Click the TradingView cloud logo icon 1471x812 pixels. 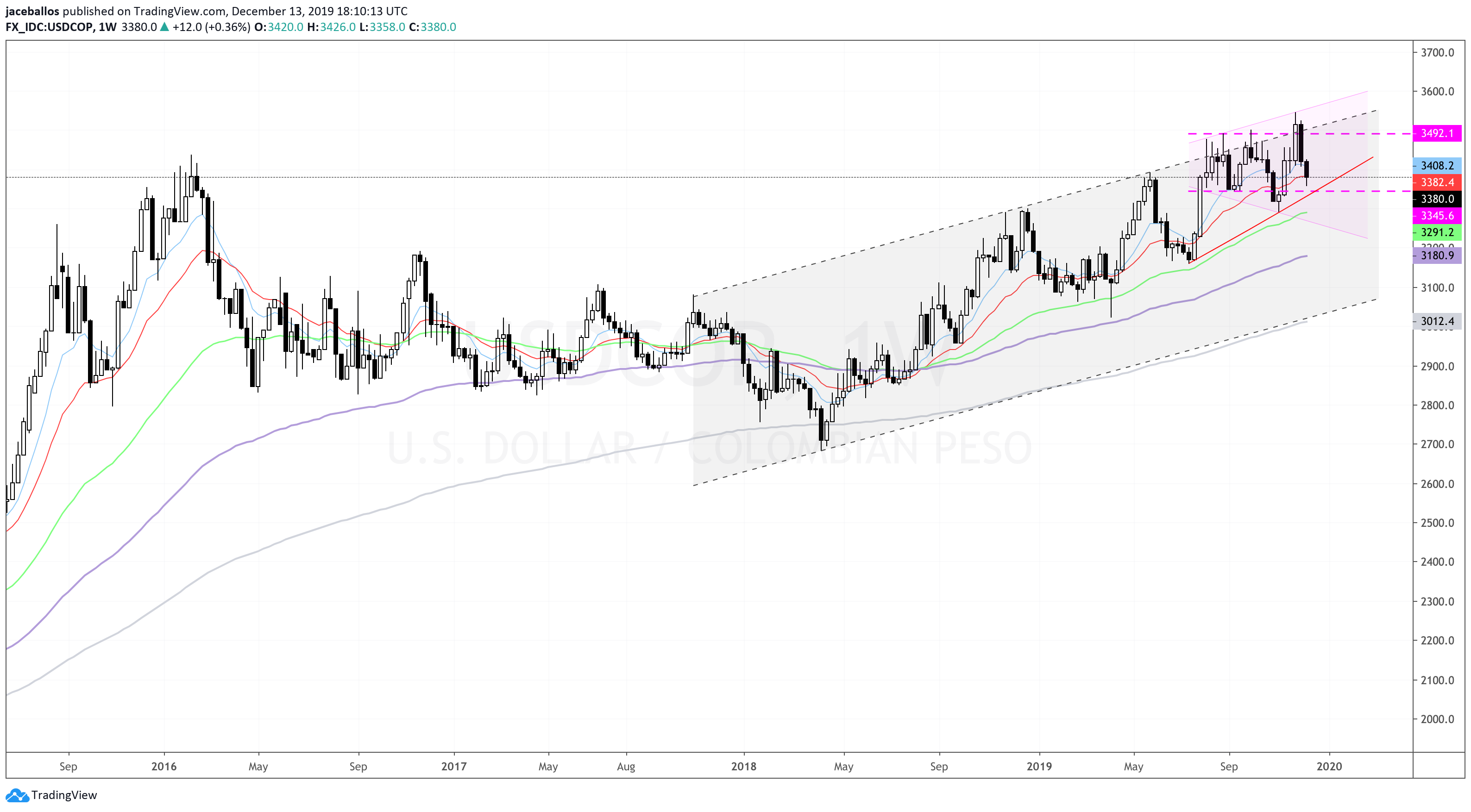[17, 795]
